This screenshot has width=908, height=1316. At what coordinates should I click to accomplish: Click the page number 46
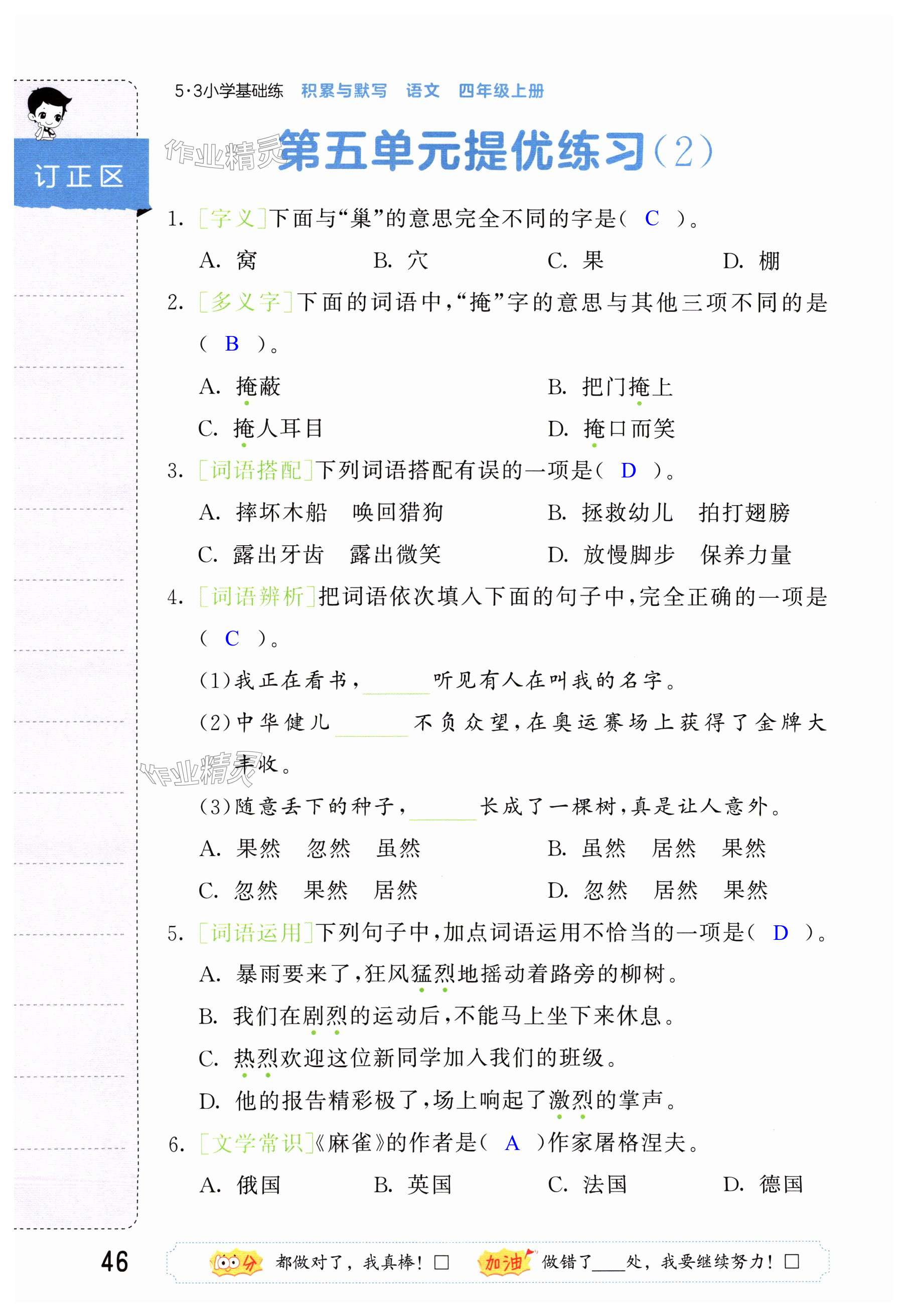click(114, 1262)
